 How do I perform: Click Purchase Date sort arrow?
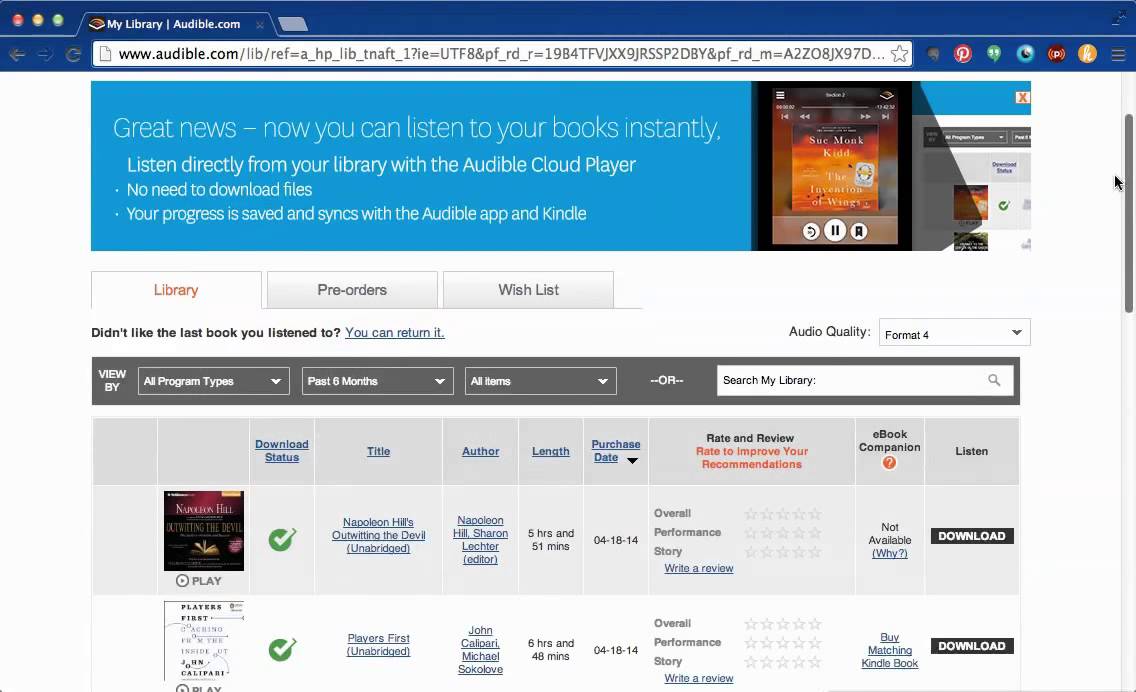pos(632,460)
